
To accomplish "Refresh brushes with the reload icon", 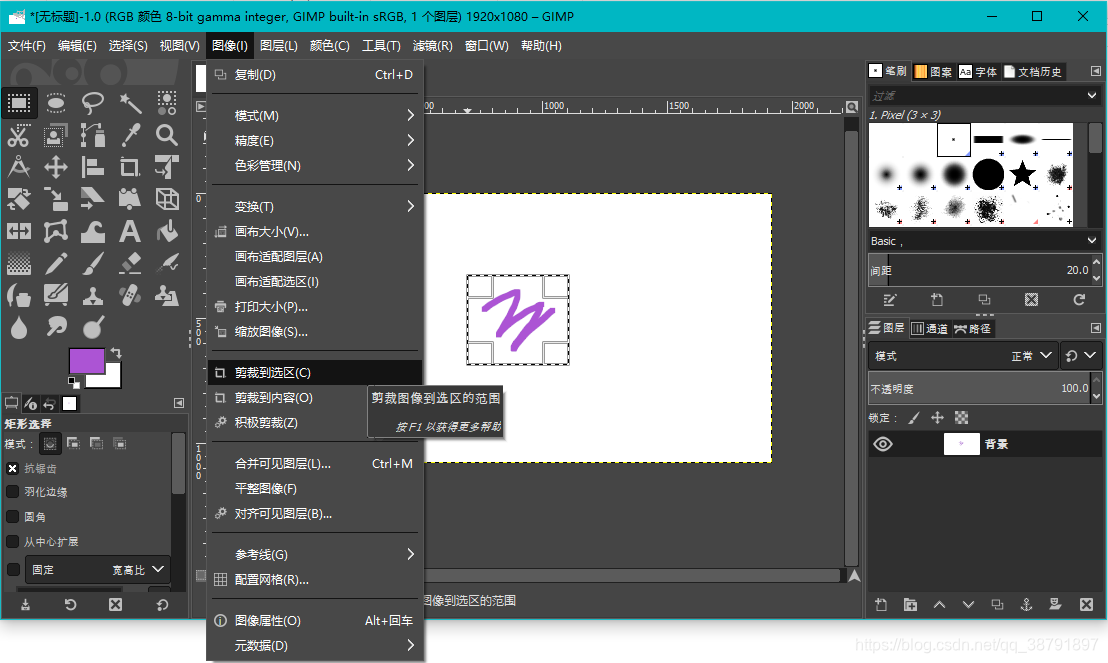I will click(x=1079, y=300).
